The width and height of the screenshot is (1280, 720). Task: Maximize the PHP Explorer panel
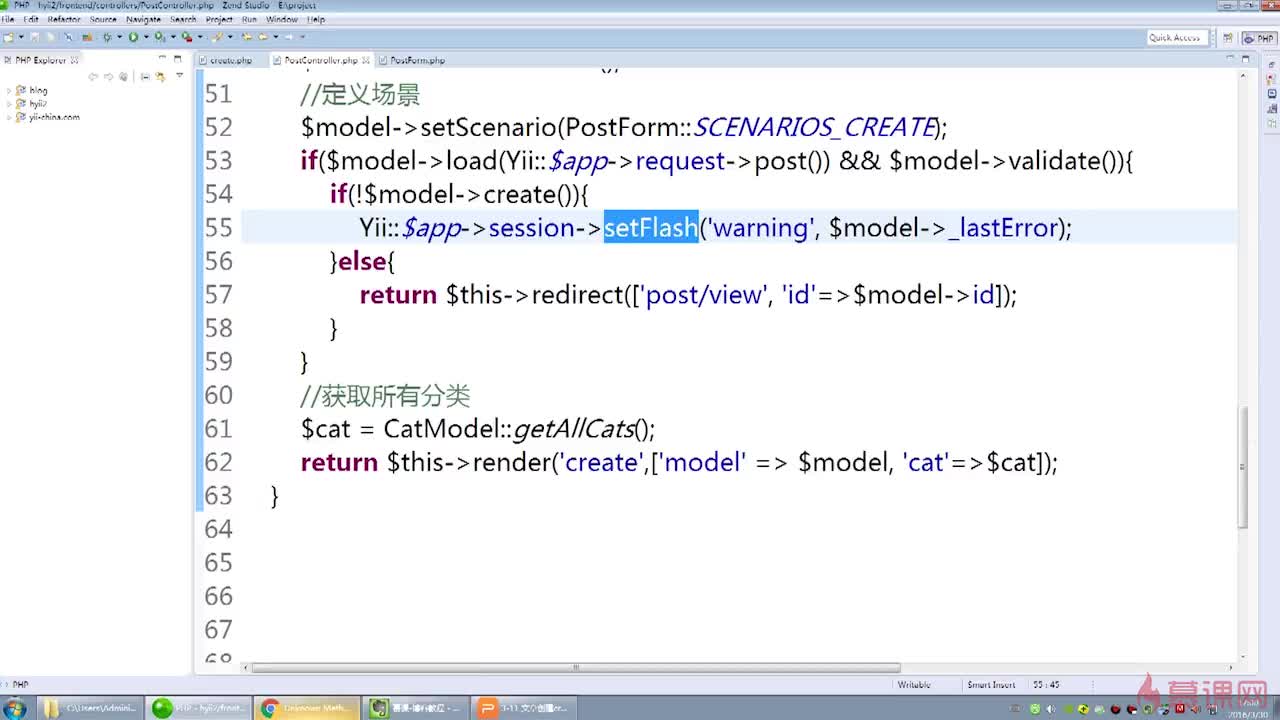178,59
